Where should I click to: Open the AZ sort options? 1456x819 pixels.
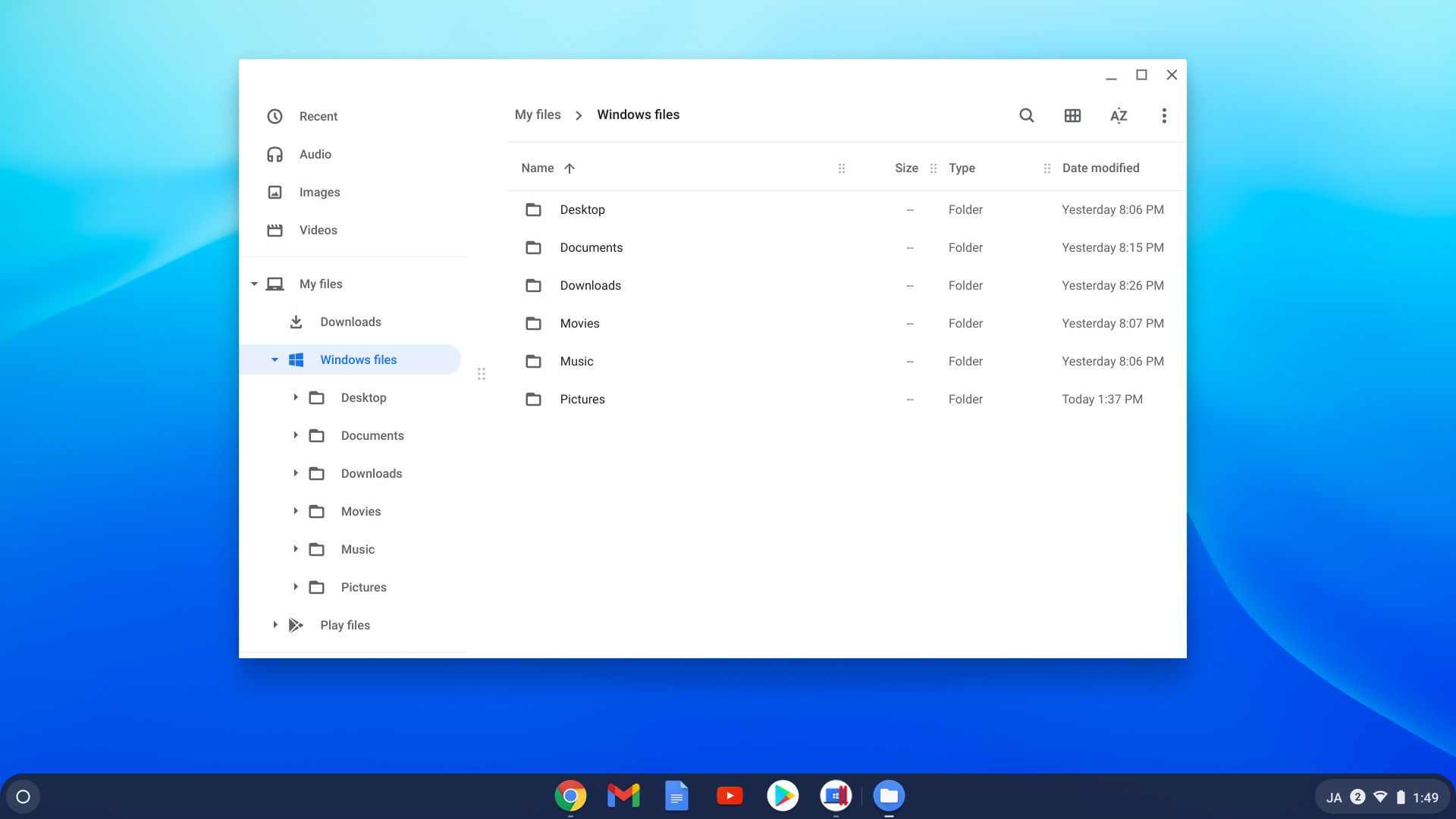1119,115
